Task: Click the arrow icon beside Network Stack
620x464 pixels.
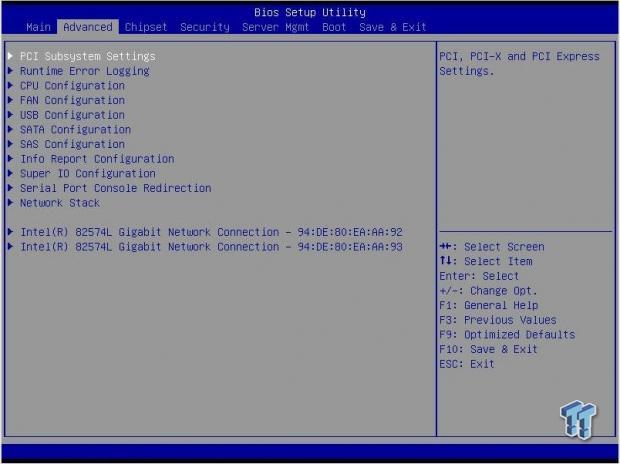Action: [x=11, y=203]
